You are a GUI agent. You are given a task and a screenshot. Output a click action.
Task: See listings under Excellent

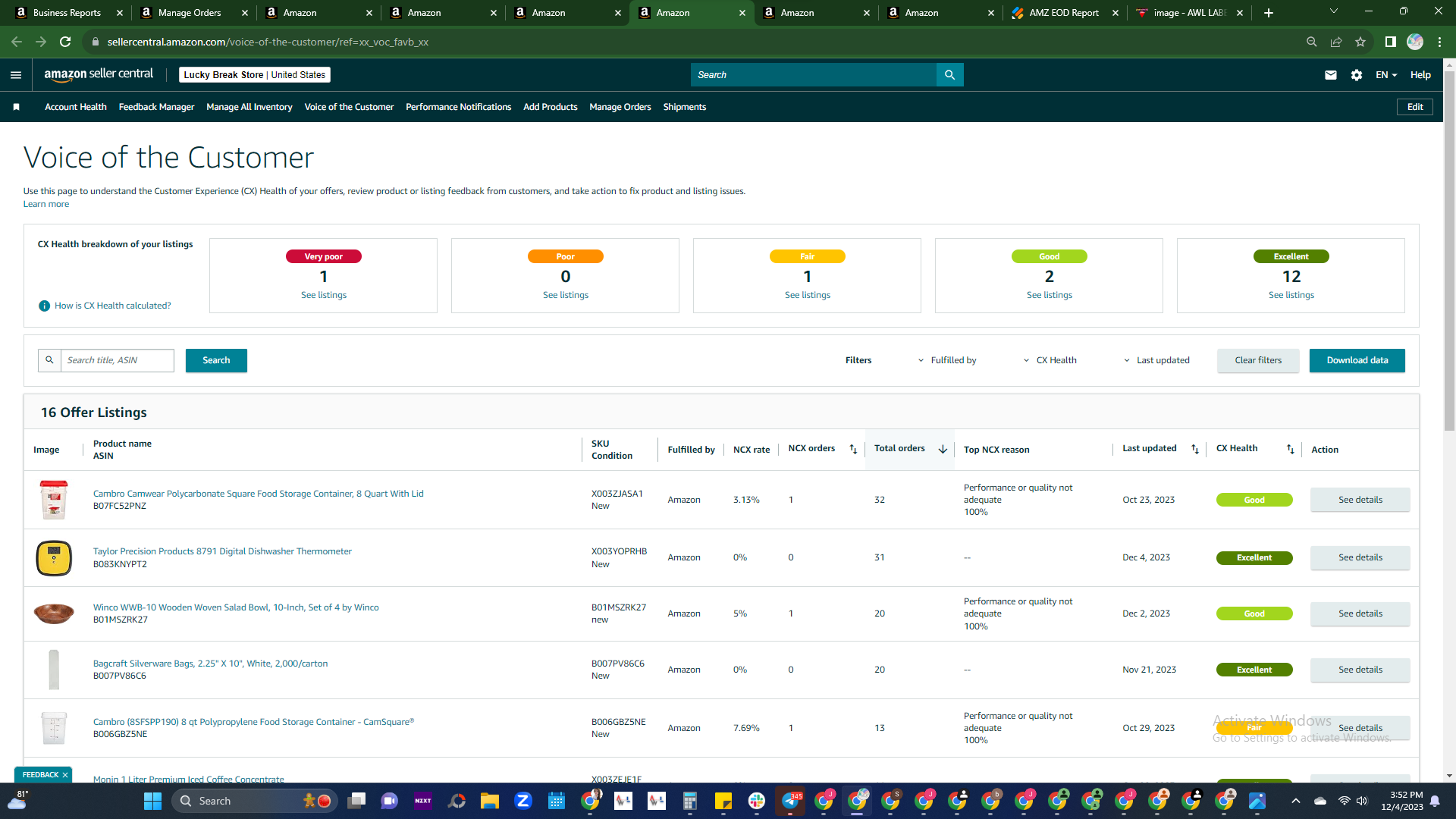pyautogui.click(x=1291, y=295)
